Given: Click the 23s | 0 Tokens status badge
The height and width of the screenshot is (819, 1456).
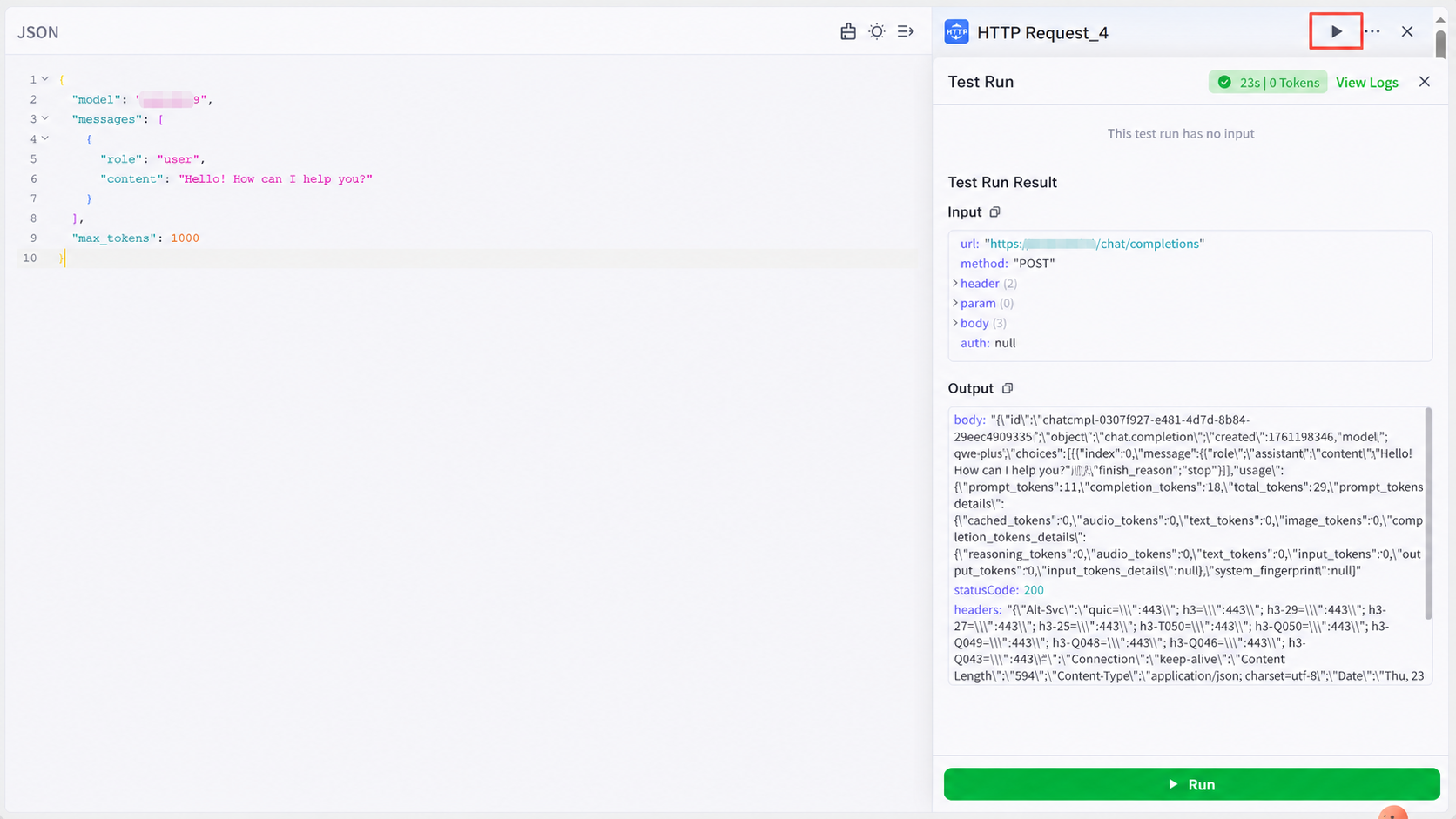Looking at the screenshot, I should pos(1268,83).
